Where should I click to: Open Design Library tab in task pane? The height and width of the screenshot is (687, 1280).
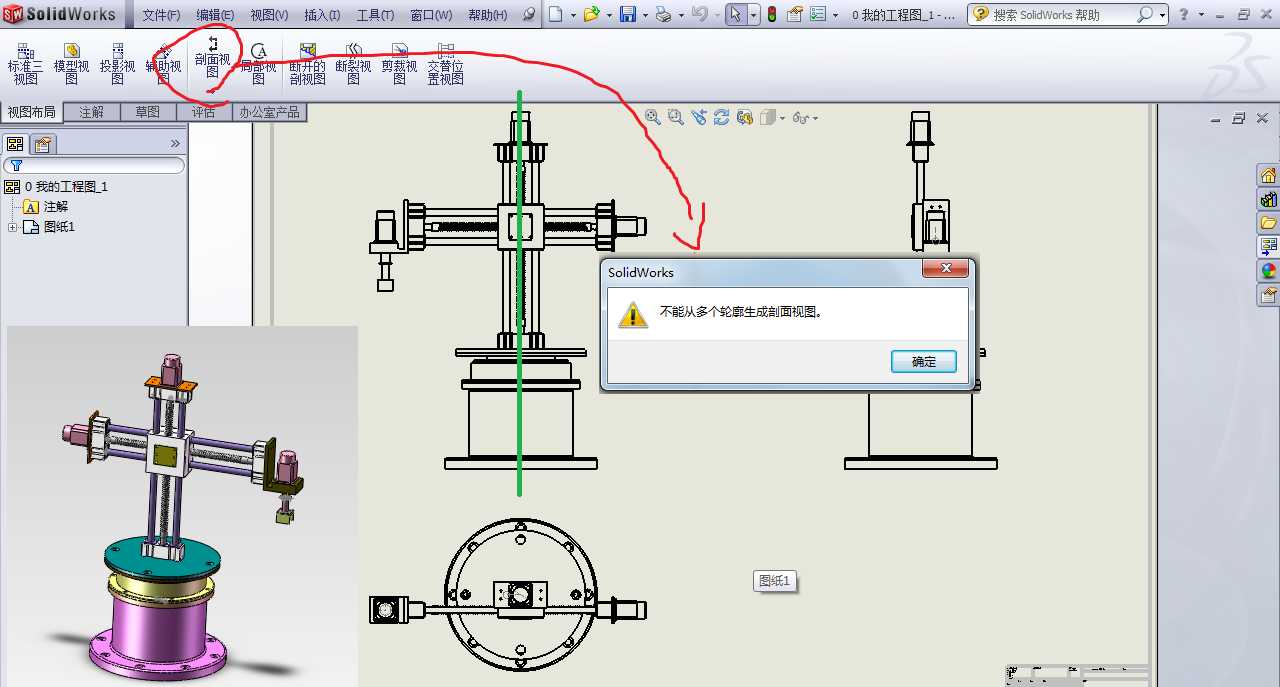click(x=1268, y=199)
